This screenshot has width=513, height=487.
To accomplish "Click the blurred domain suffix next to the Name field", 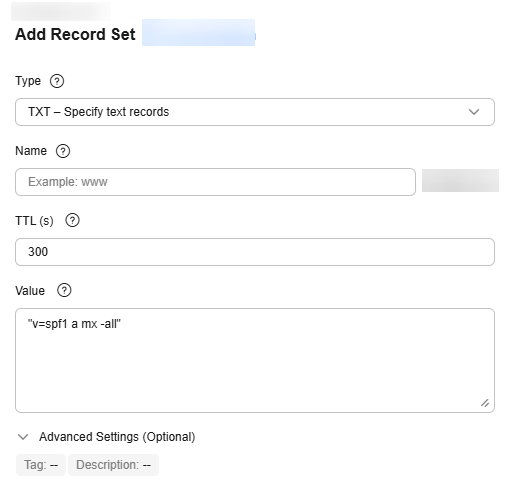I will pos(460,180).
